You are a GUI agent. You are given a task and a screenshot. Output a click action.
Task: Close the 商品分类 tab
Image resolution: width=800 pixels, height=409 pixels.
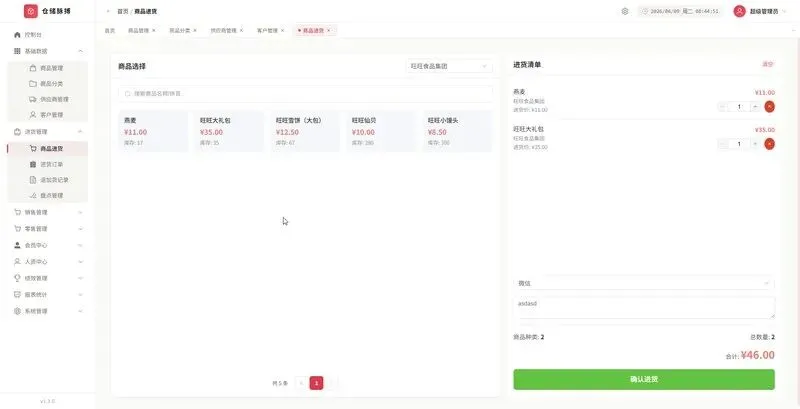[x=195, y=31]
